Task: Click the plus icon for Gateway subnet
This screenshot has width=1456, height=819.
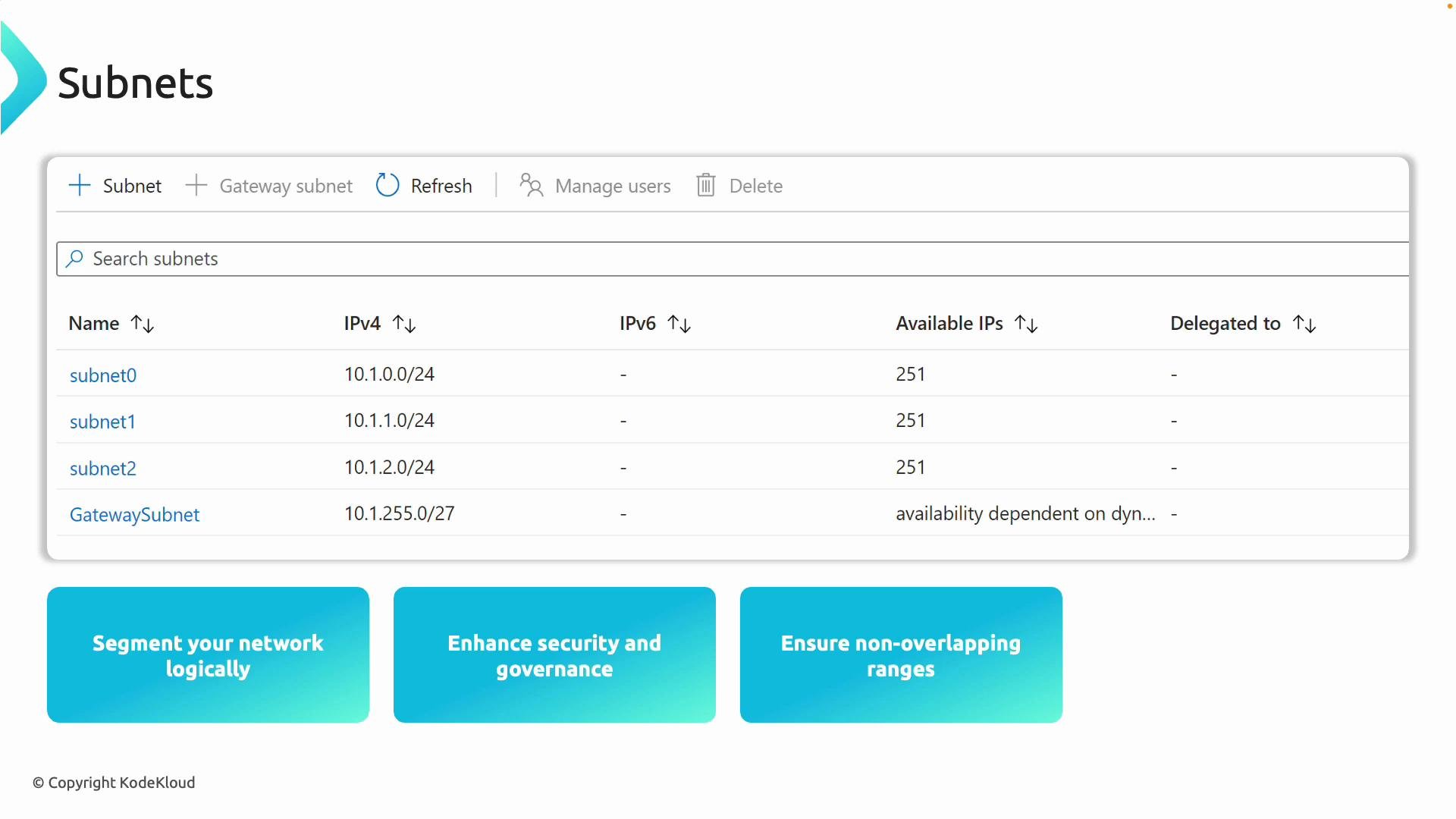Action: (196, 185)
